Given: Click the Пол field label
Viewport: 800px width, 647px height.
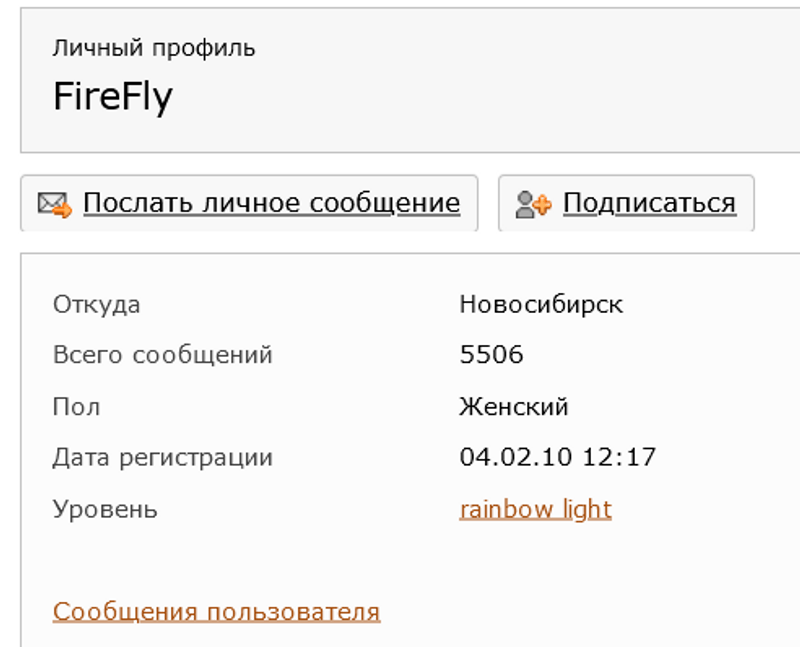Looking at the screenshot, I should coord(76,407).
